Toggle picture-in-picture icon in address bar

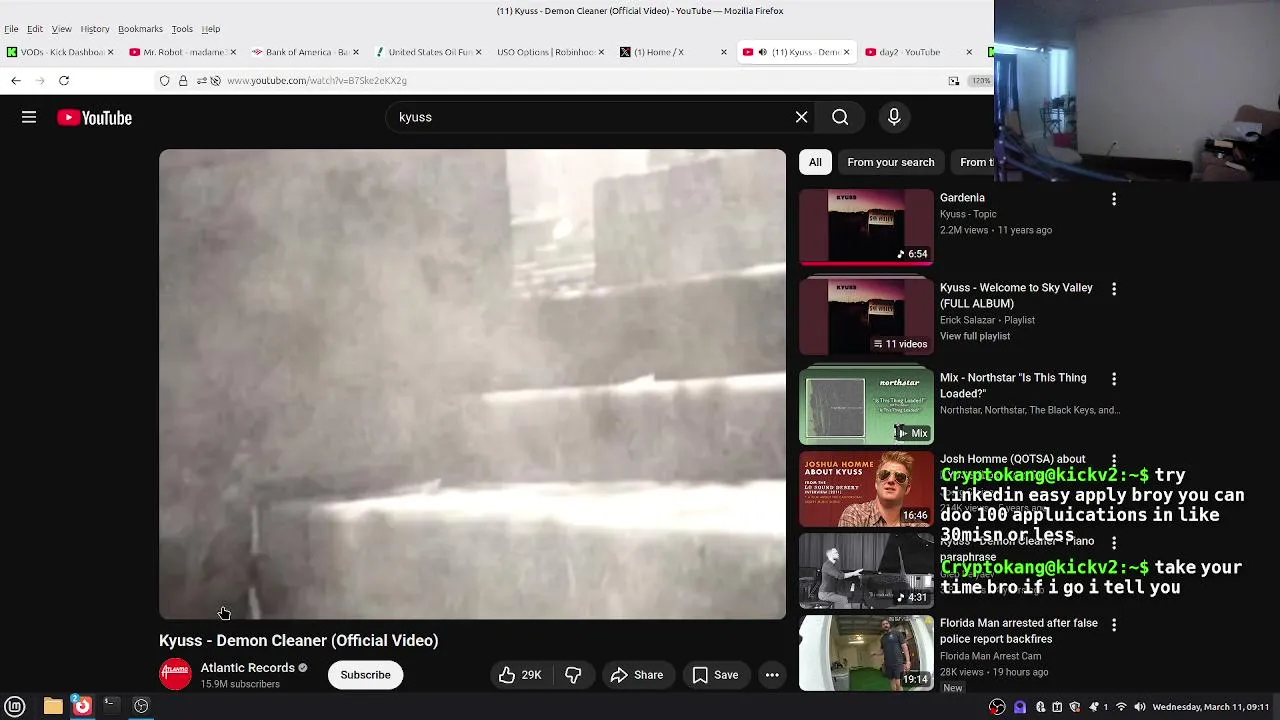[954, 80]
